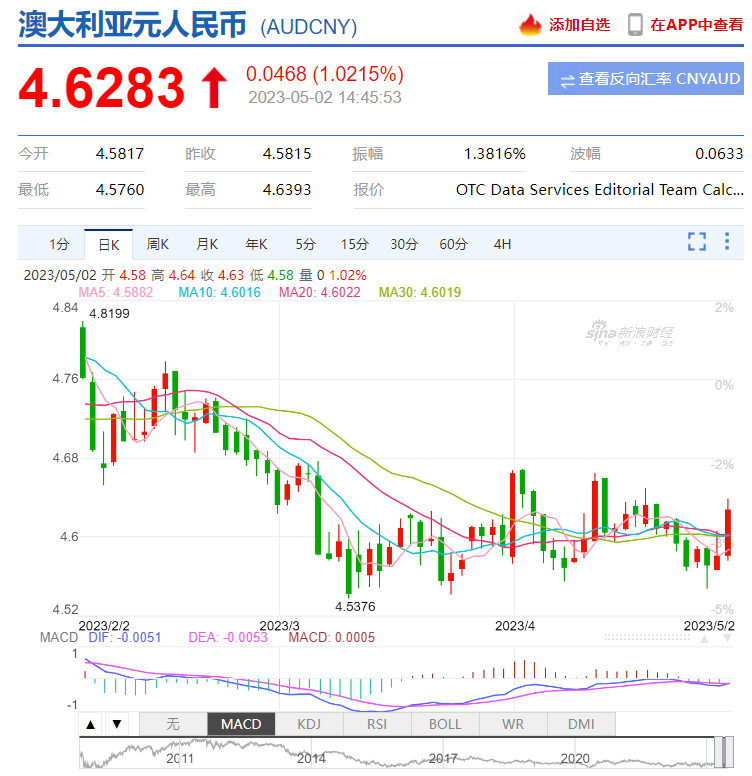752x776 pixels.
Task: Click the DEA: -0.0053 label
Action: pos(228,637)
